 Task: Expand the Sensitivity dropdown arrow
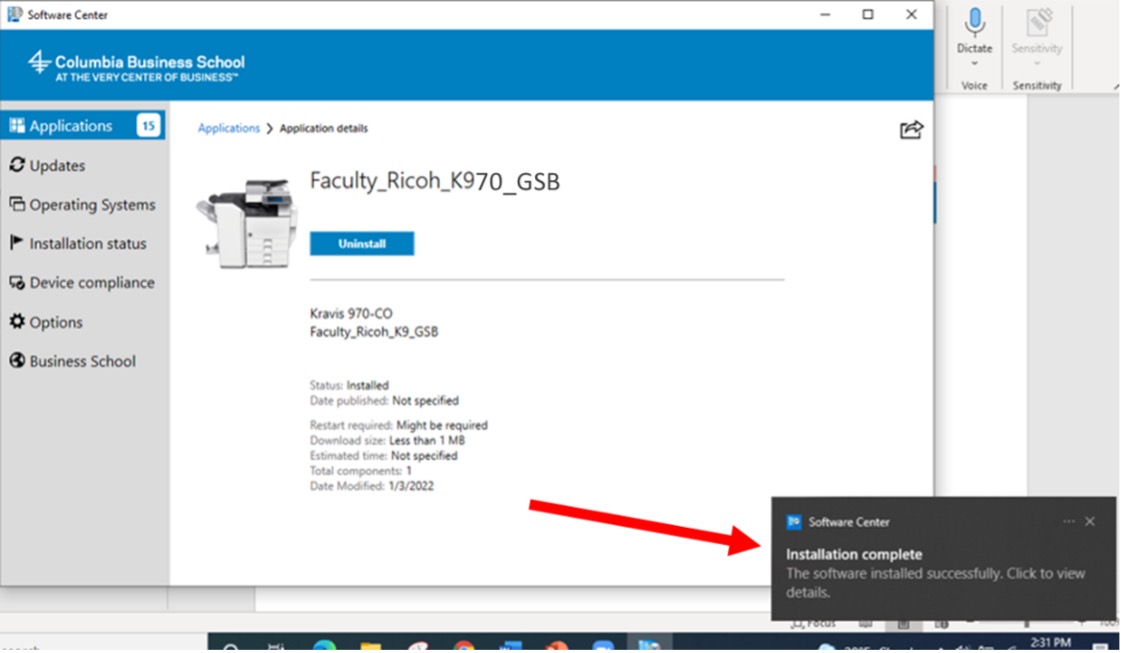point(1037,64)
